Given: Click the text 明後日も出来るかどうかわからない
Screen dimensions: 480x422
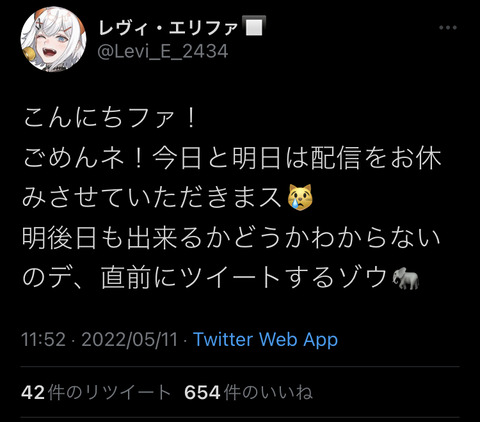Looking at the screenshot, I should [232, 238].
